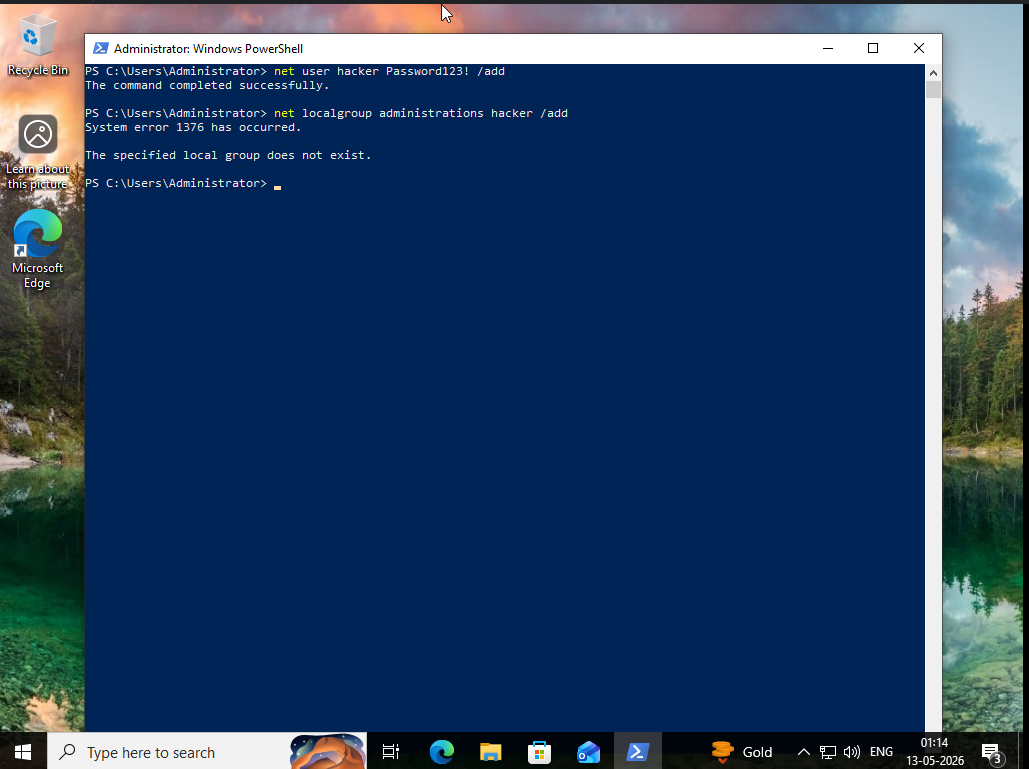Screen dimensions: 1029x769
Task: Select the PowerShell taskbar button
Action: click(x=637, y=752)
